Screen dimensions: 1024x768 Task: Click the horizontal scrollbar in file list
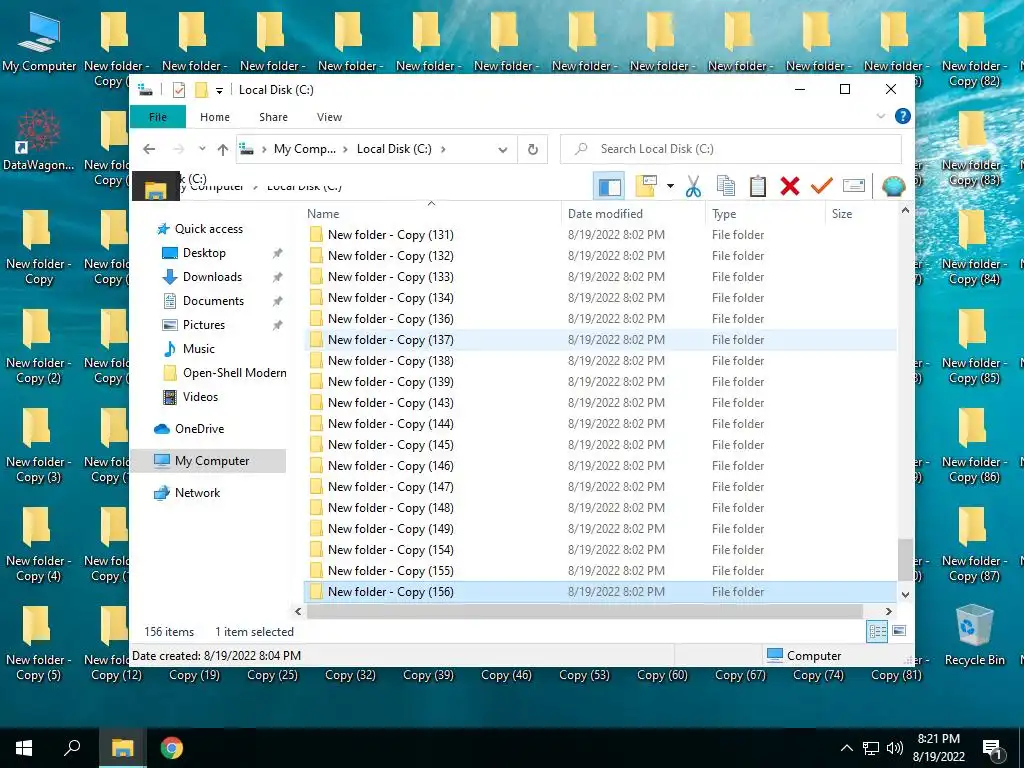pos(584,611)
